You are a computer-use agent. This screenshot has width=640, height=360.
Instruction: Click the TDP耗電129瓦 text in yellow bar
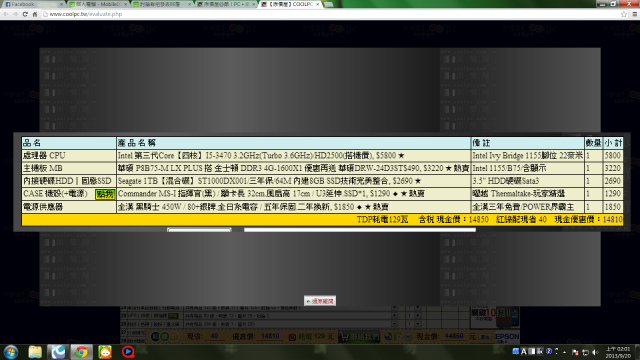pos(382,220)
